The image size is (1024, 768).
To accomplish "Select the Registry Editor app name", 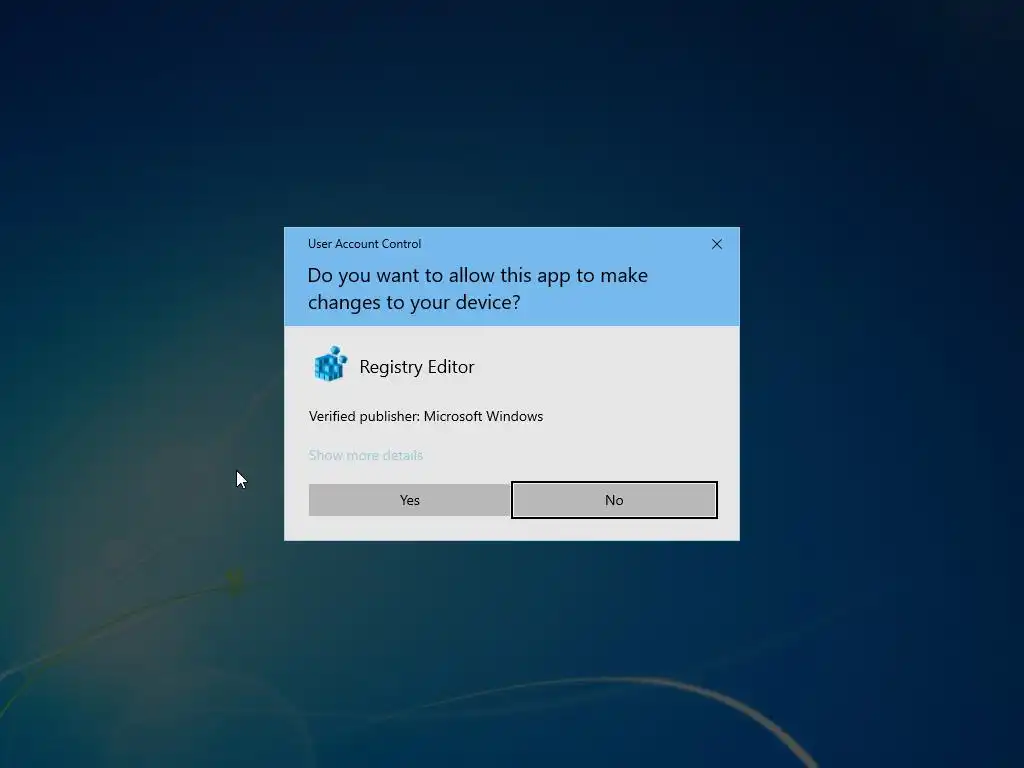I will pos(417,367).
